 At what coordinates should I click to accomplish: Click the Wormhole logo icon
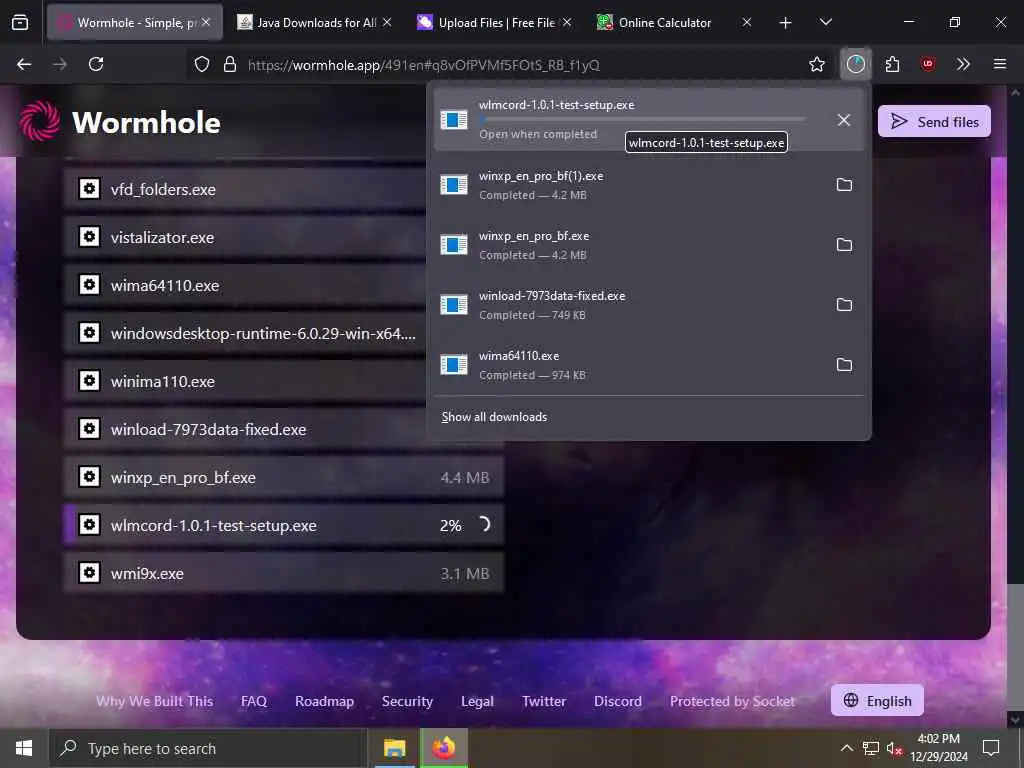[39, 121]
